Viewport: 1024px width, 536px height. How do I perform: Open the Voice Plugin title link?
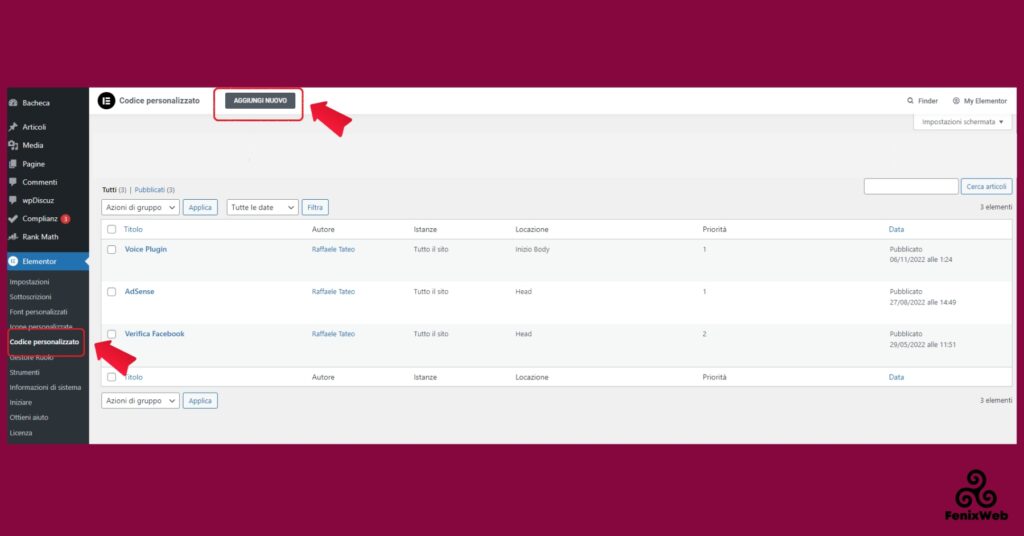(x=146, y=249)
